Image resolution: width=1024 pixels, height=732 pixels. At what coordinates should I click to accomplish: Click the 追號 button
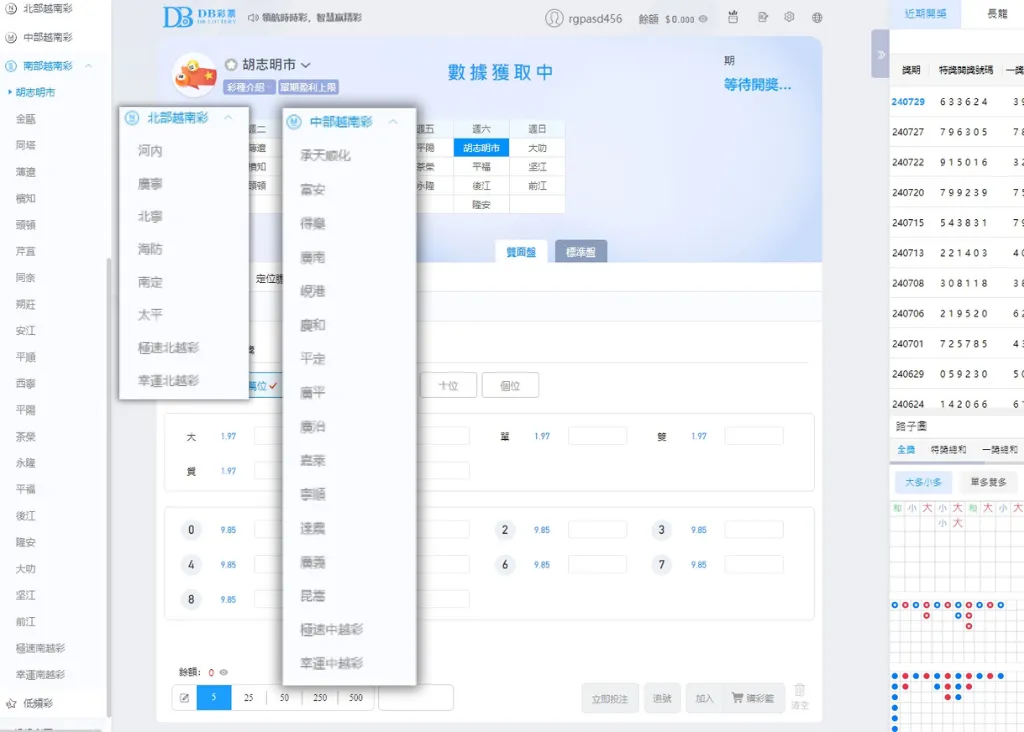(x=662, y=698)
